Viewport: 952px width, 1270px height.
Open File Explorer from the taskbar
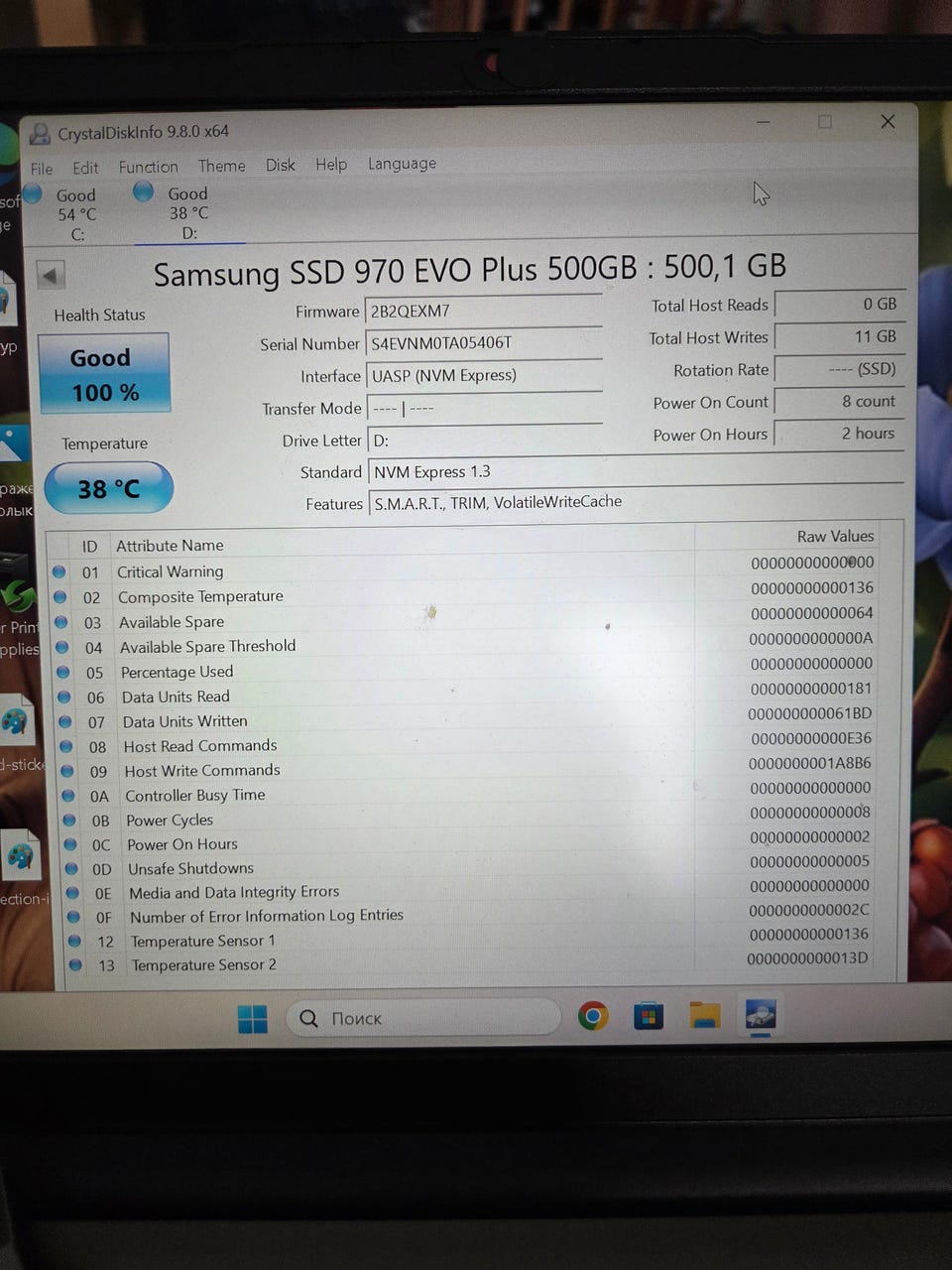coord(705,1015)
